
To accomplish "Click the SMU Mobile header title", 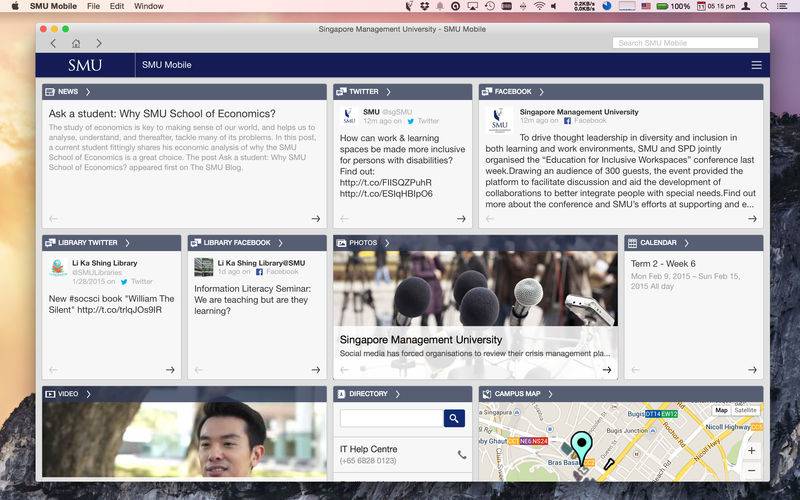I will pyautogui.click(x=167, y=65).
